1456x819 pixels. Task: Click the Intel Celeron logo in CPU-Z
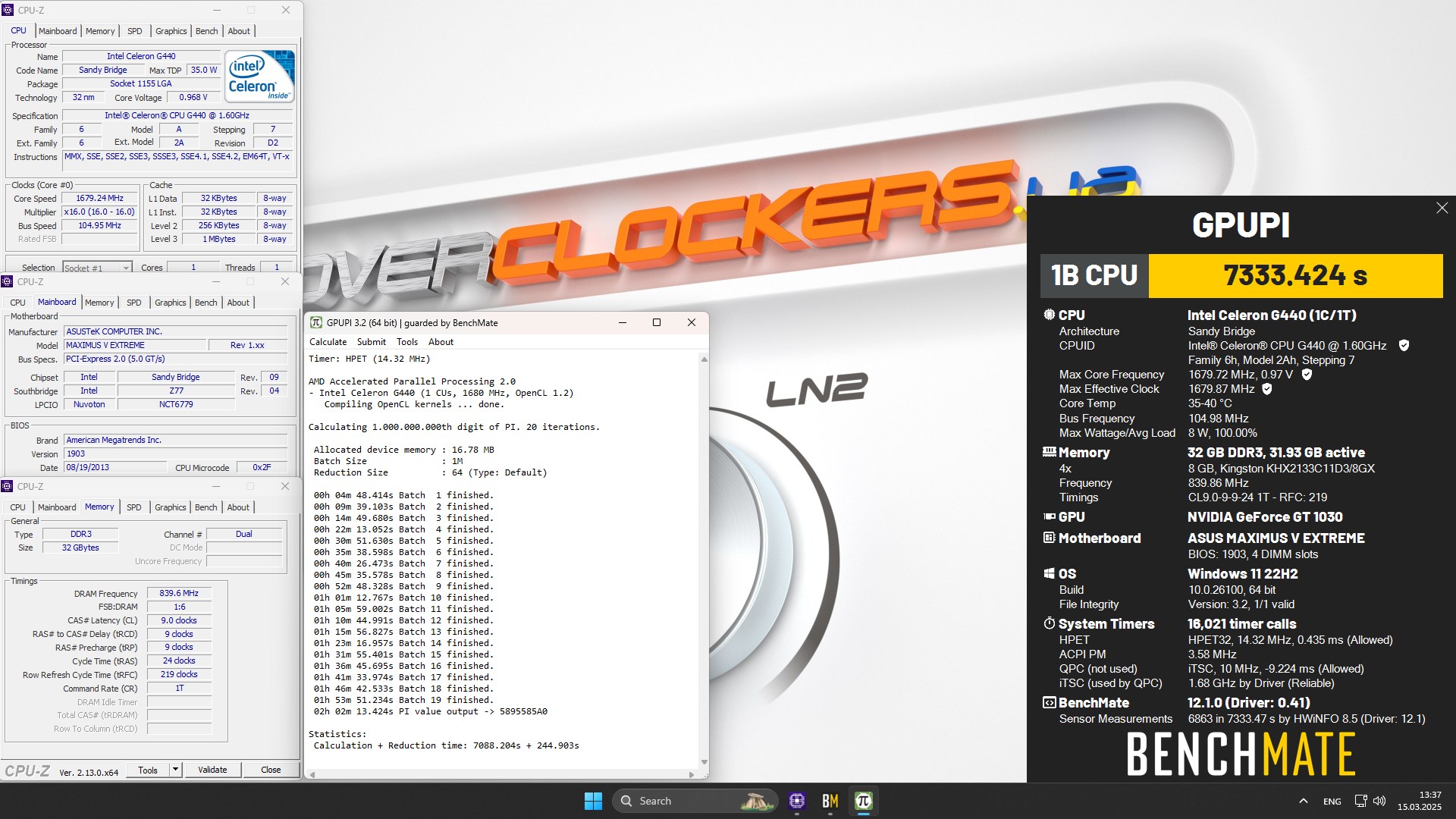[261, 77]
